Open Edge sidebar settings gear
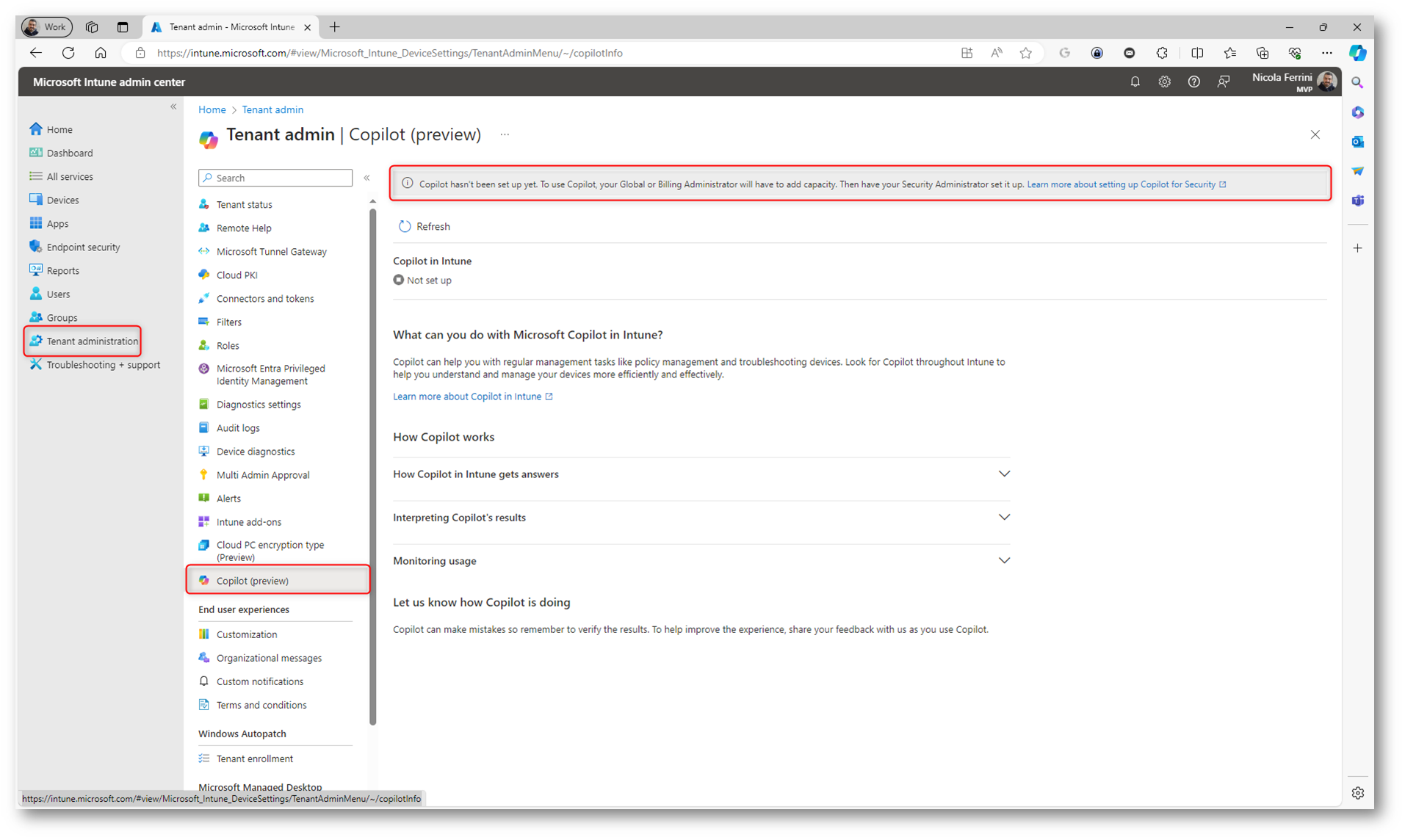 pos(1357,793)
